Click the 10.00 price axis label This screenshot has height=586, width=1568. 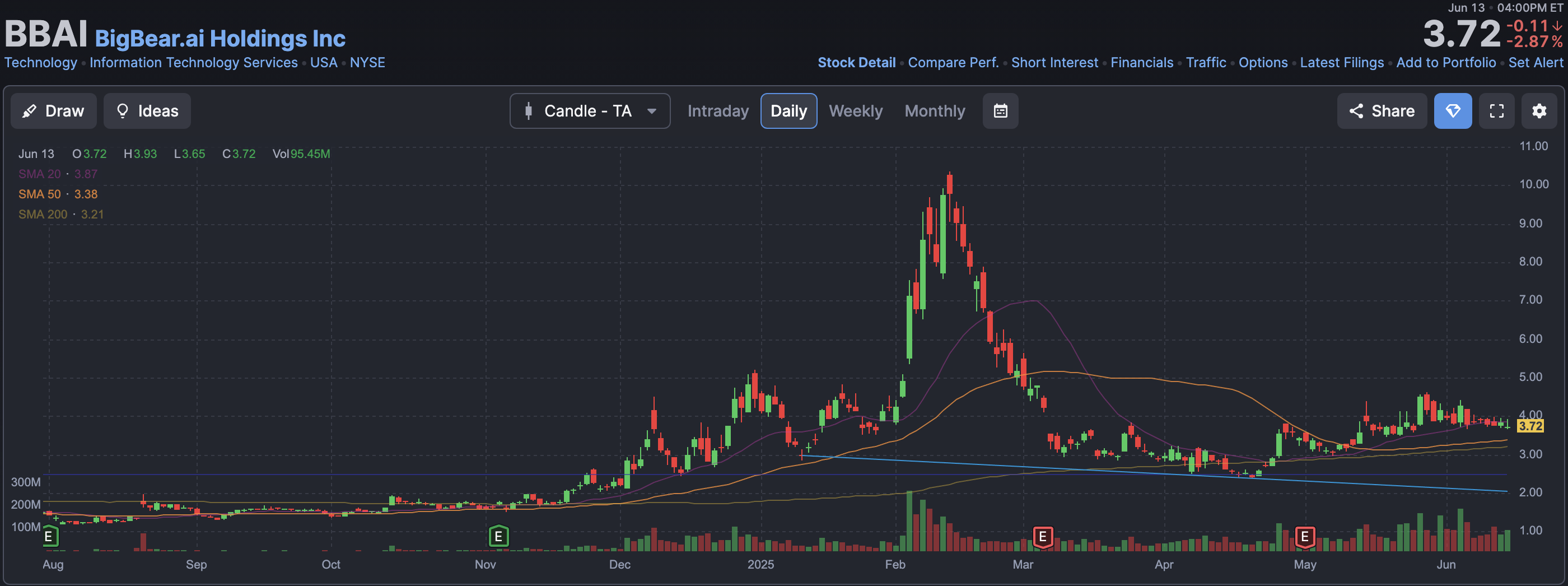(x=1533, y=184)
